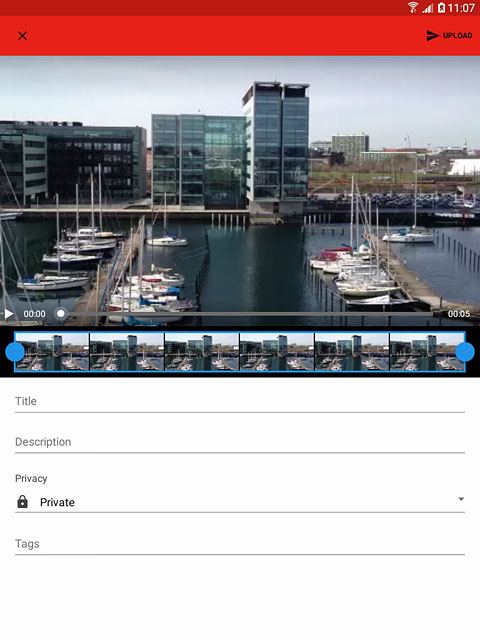
Task: Click the third filmstrip thumbnail
Action: coord(202,352)
